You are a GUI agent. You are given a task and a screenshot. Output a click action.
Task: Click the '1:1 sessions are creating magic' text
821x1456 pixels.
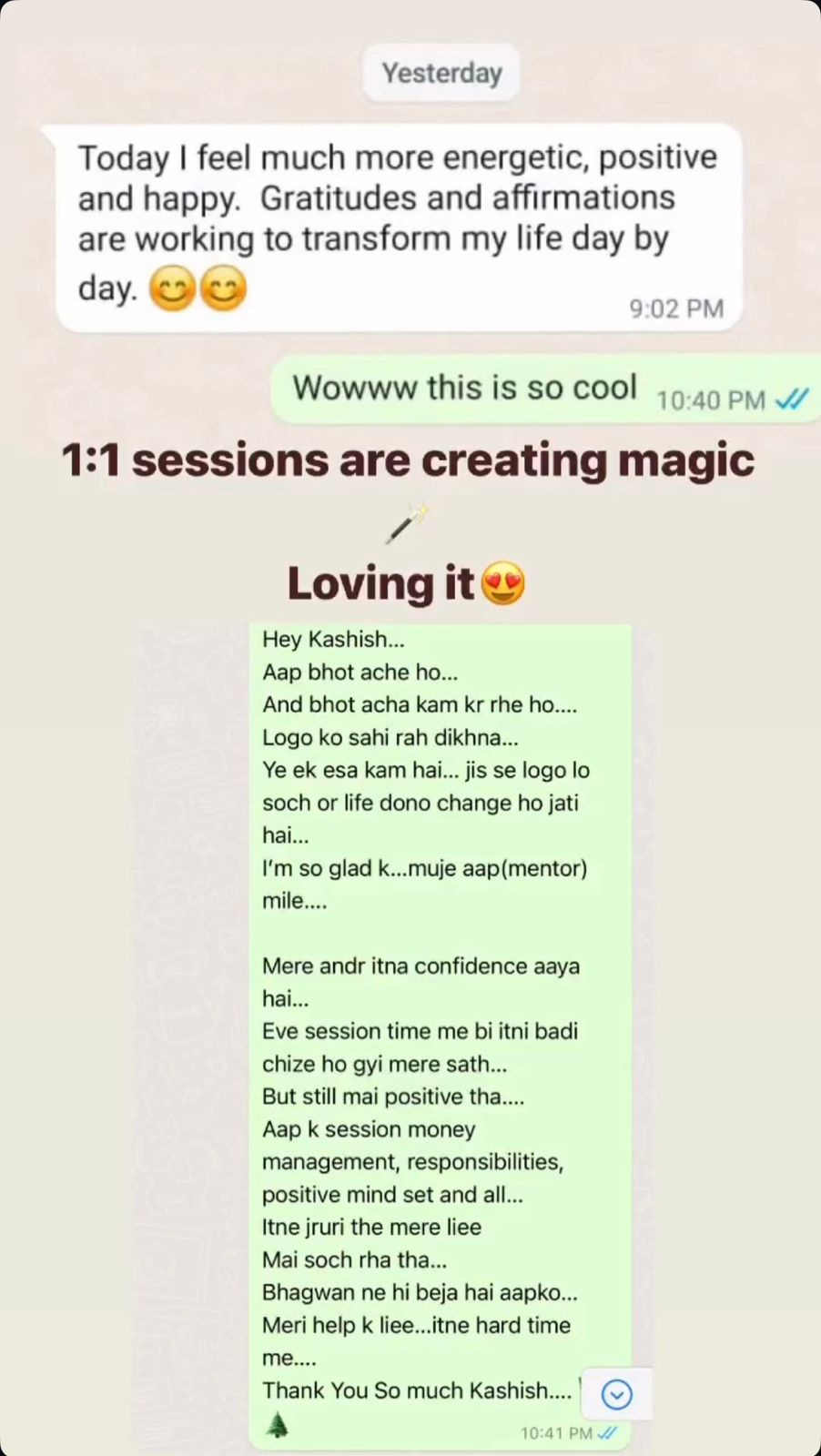click(x=408, y=460)
